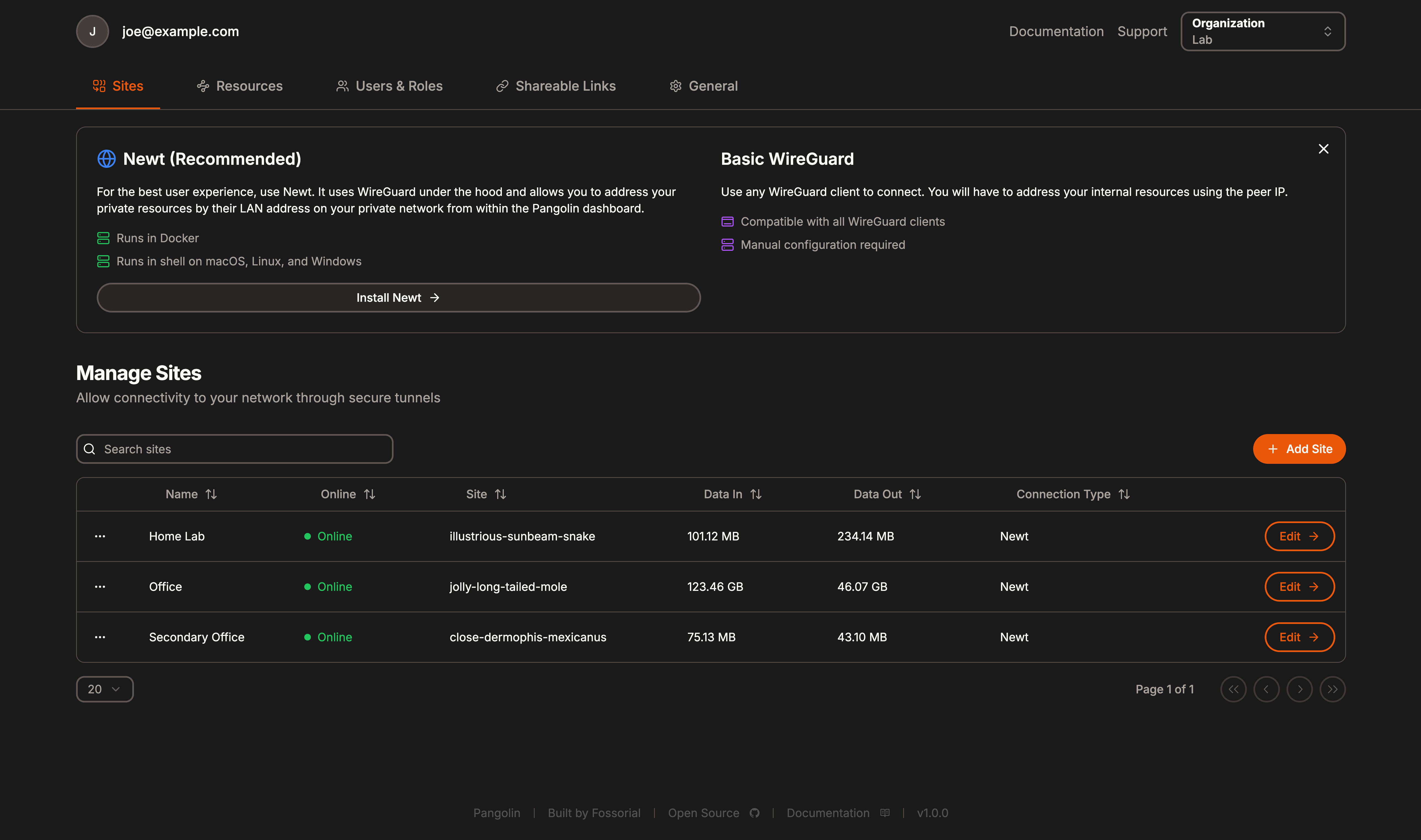The image size is (1421, 840).
Task: Expand the 20 rows-per-page dropdown
Action: point(105,689)
